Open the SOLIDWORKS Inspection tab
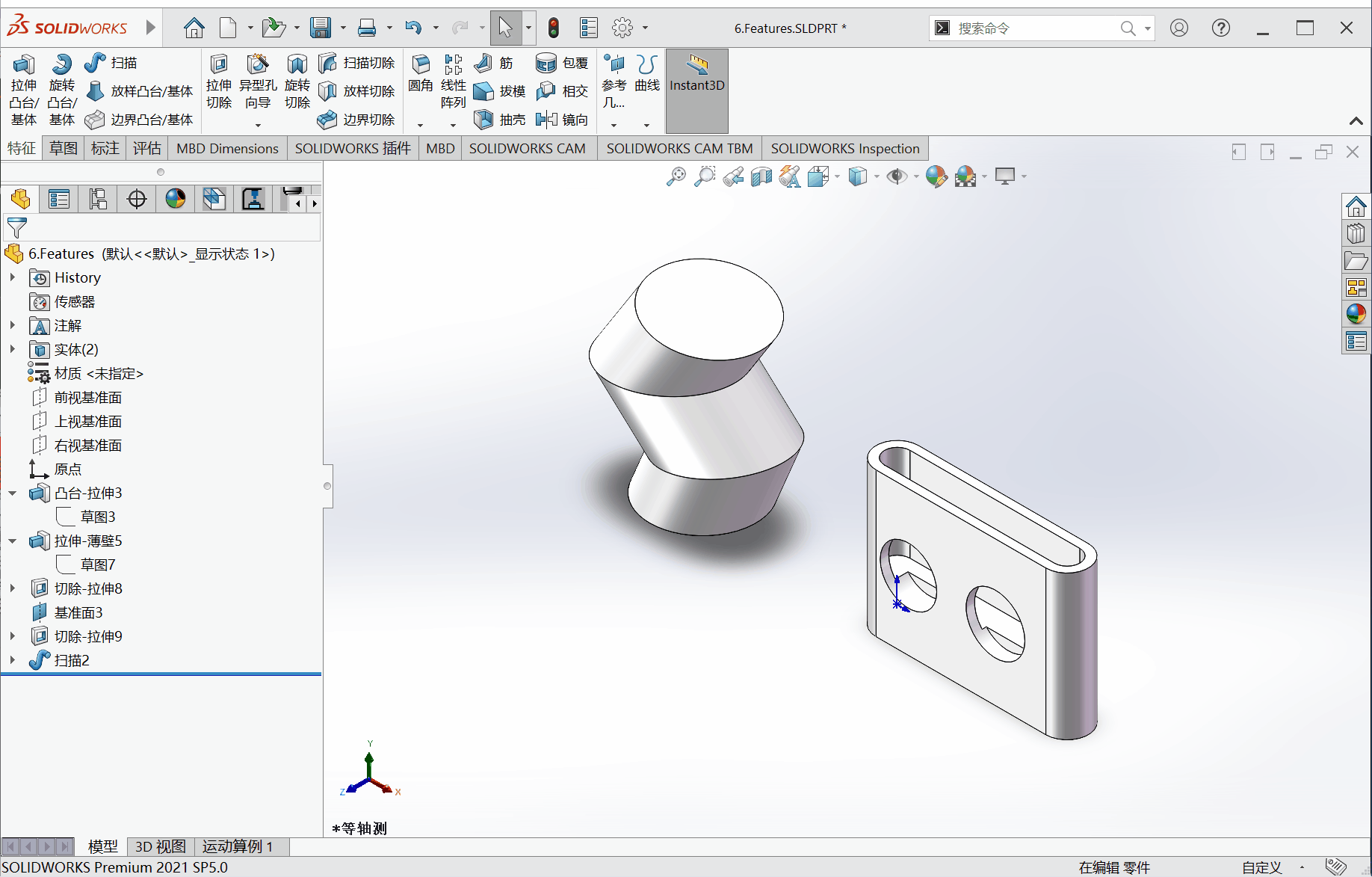 845,148
